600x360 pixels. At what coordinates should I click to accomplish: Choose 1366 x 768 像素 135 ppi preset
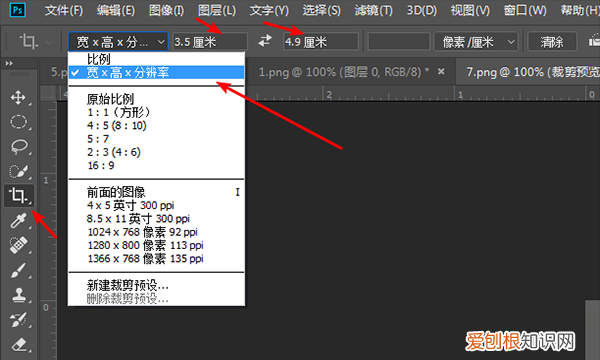[156, 259]
